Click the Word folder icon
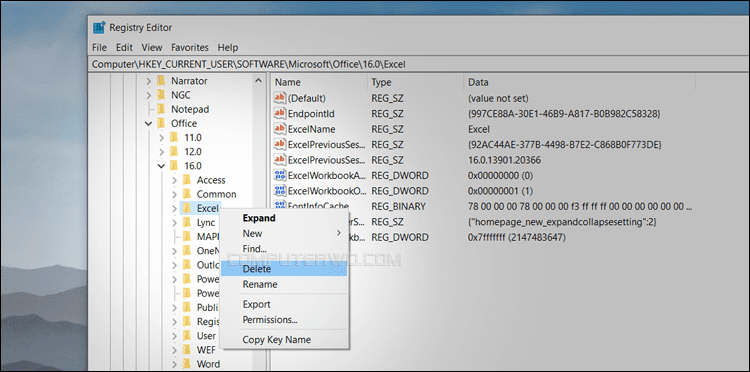The image size is (750, 372). (187, 364)
